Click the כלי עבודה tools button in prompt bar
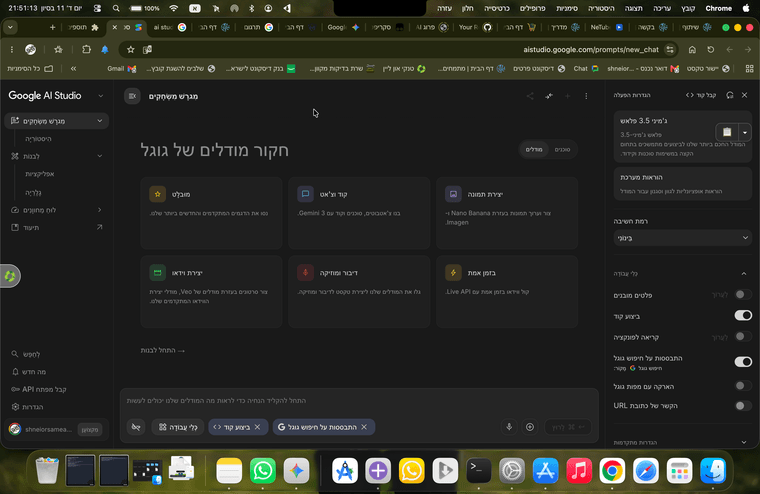The width and height of the screenshot is (760, 494). [178, 427]
